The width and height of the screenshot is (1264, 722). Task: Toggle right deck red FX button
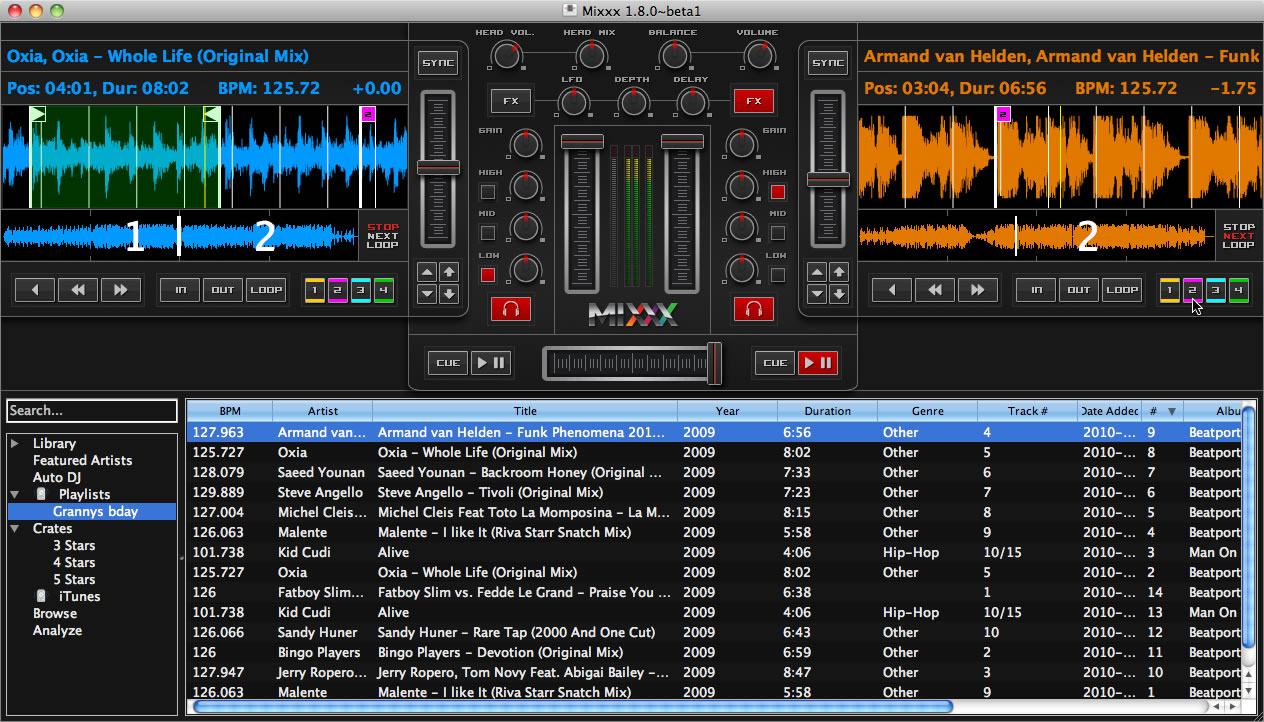click(754, 100)
